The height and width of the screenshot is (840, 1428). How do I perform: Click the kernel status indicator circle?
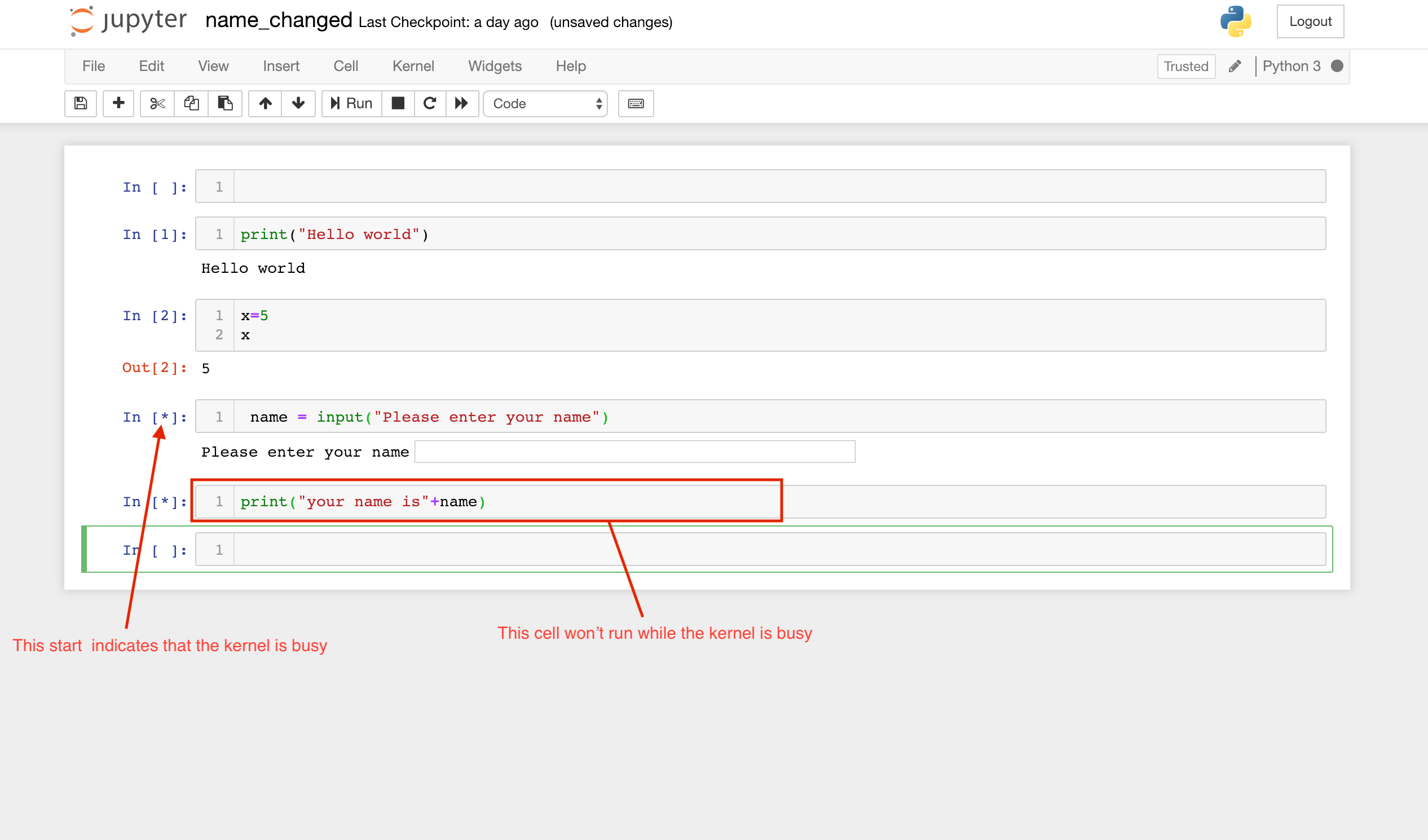[x=1337, y=66]
